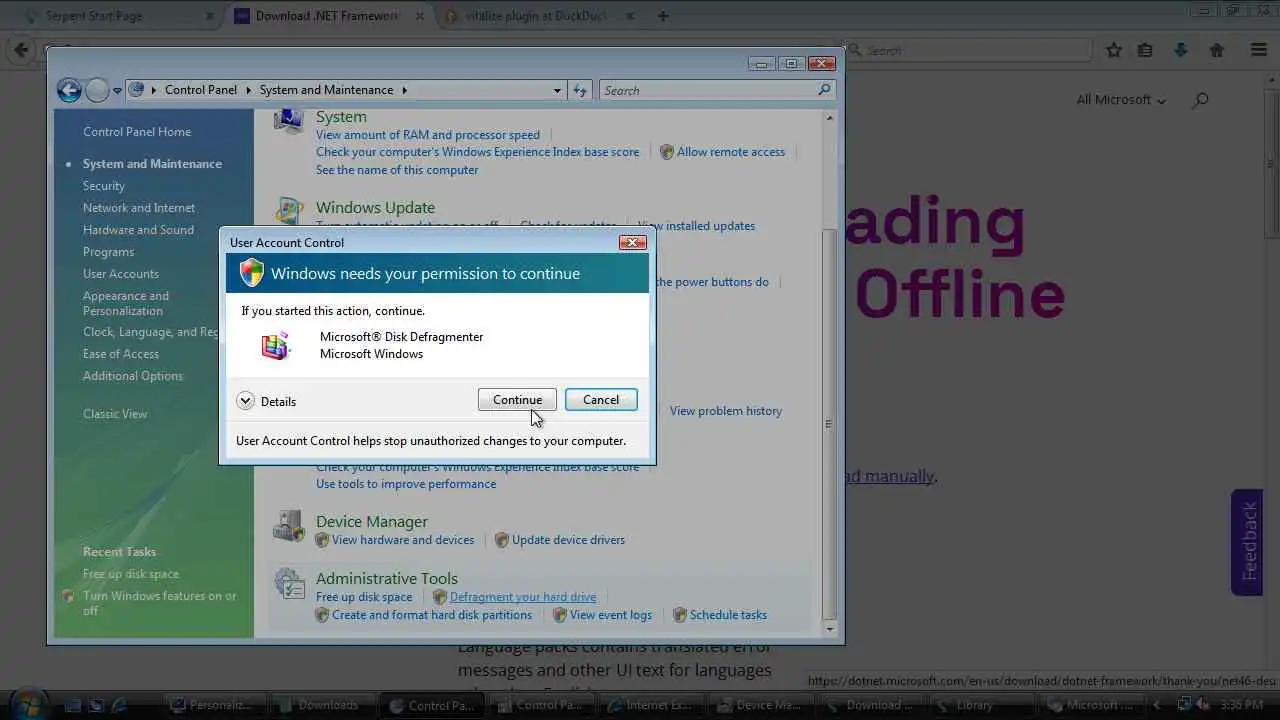Image resolution: width=1280 pixels, height=720 pixels.
Task: Click the Device Manager icon
Action: 289,526
